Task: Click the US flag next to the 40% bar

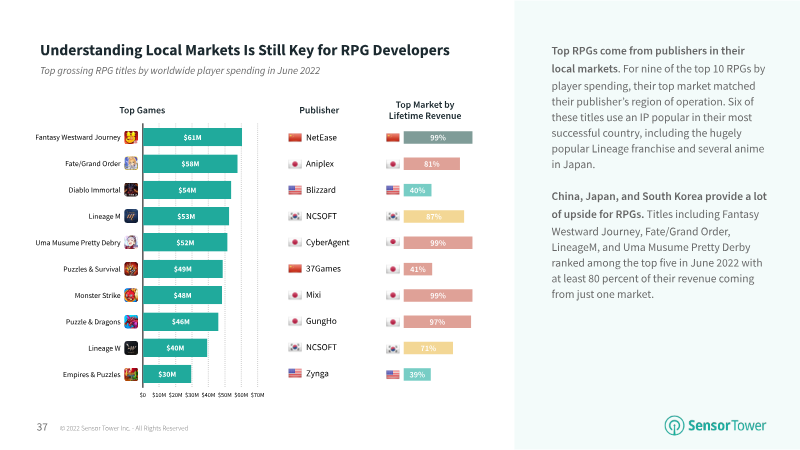Action: (x=393, y=190)
